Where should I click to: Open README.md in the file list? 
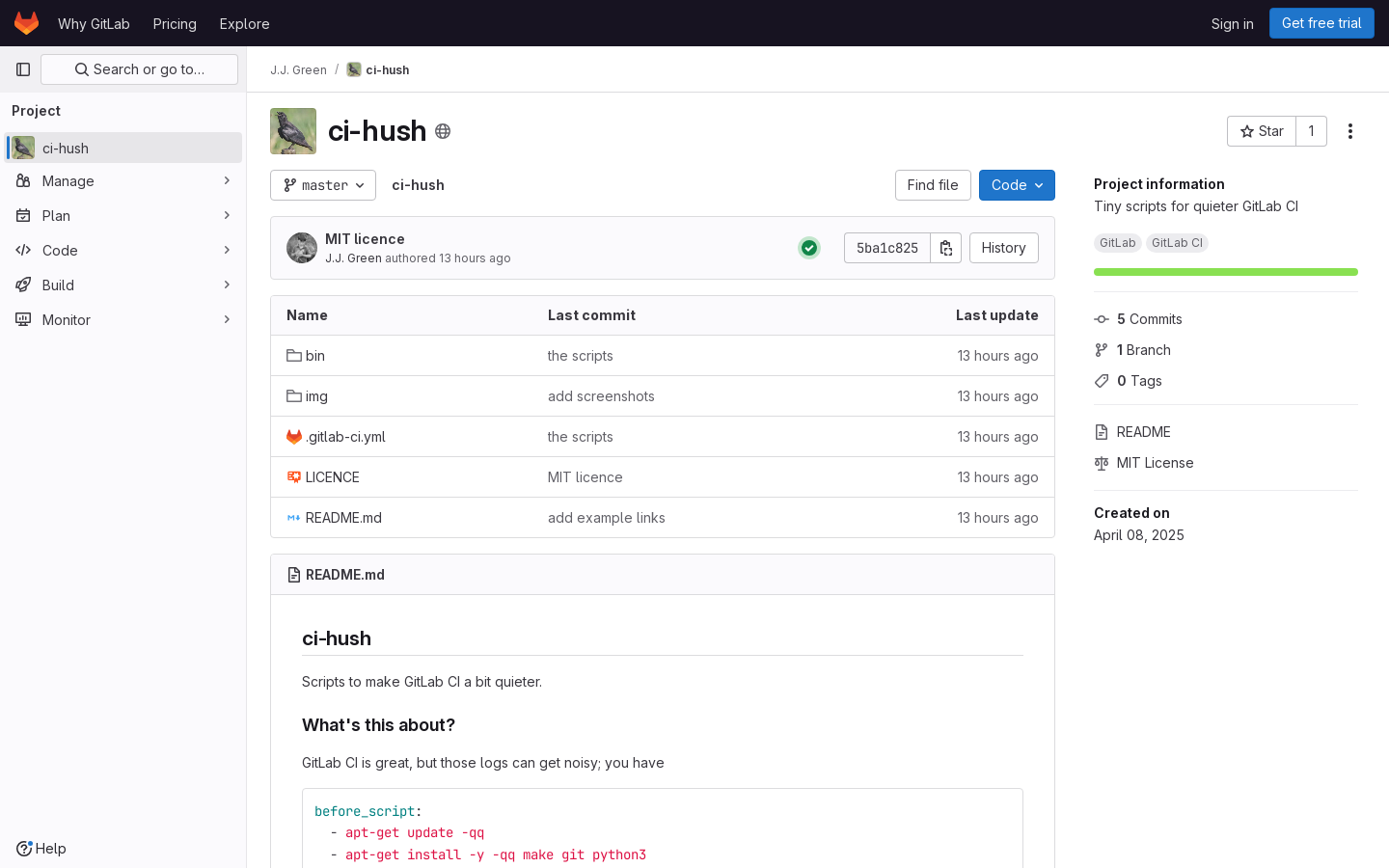coord(343,518)
